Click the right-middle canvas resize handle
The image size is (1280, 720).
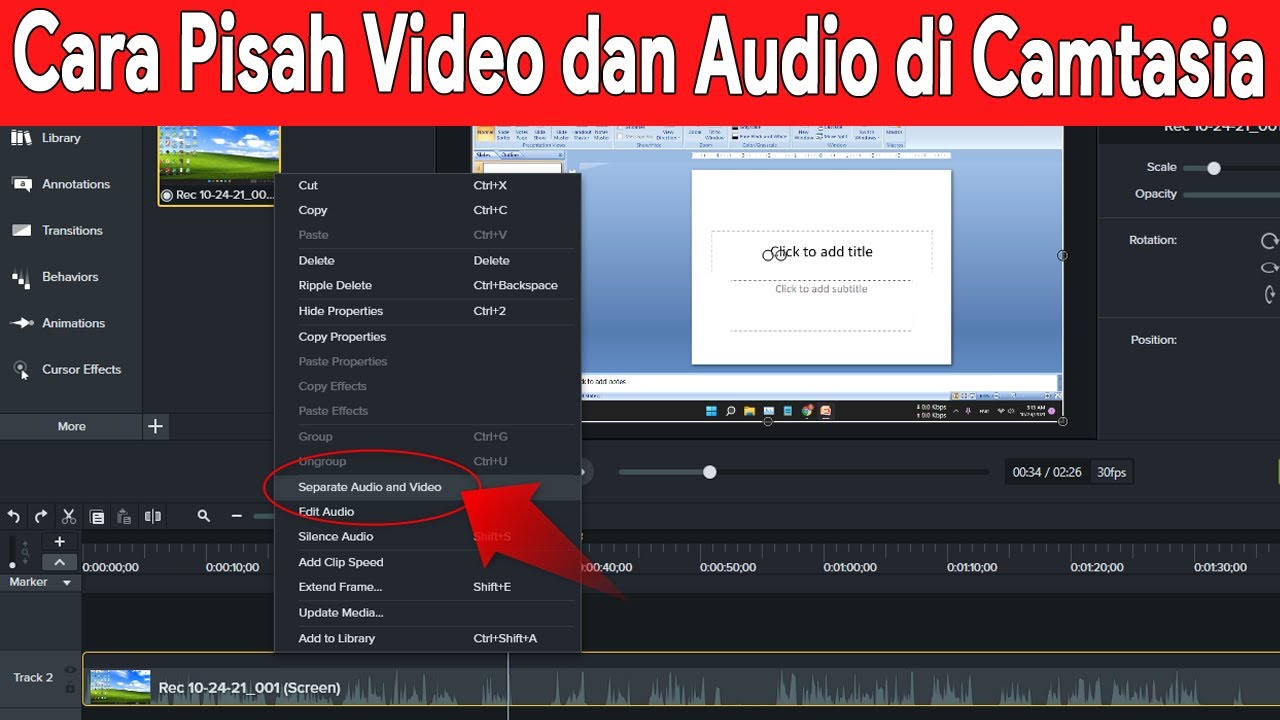coord(1062,255)
